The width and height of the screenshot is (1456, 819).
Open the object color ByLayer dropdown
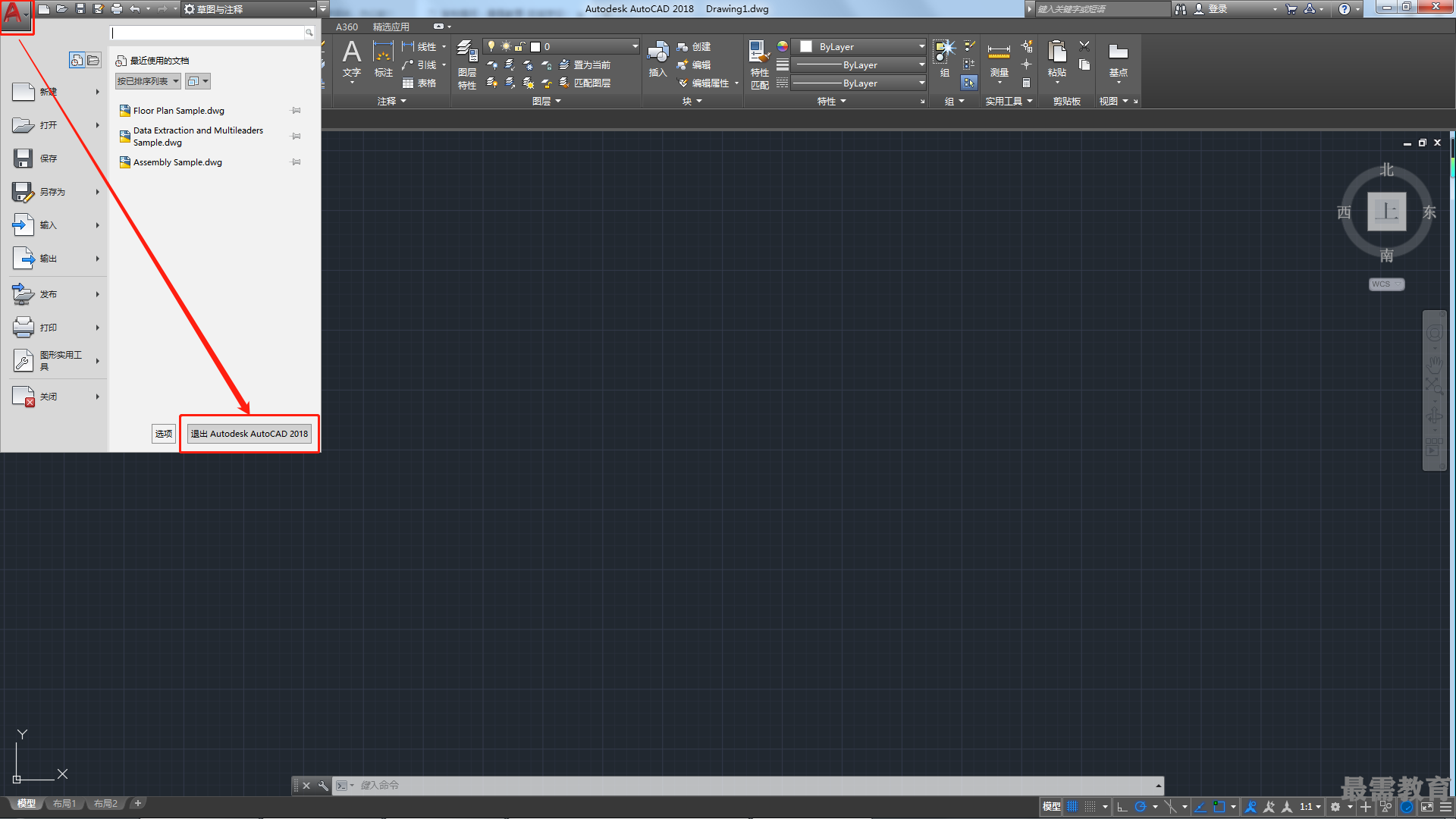859,47
